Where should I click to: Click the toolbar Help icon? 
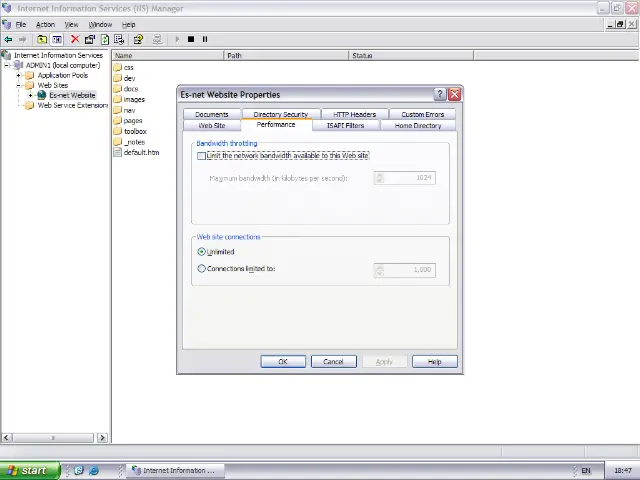click(x=138, y=40)
